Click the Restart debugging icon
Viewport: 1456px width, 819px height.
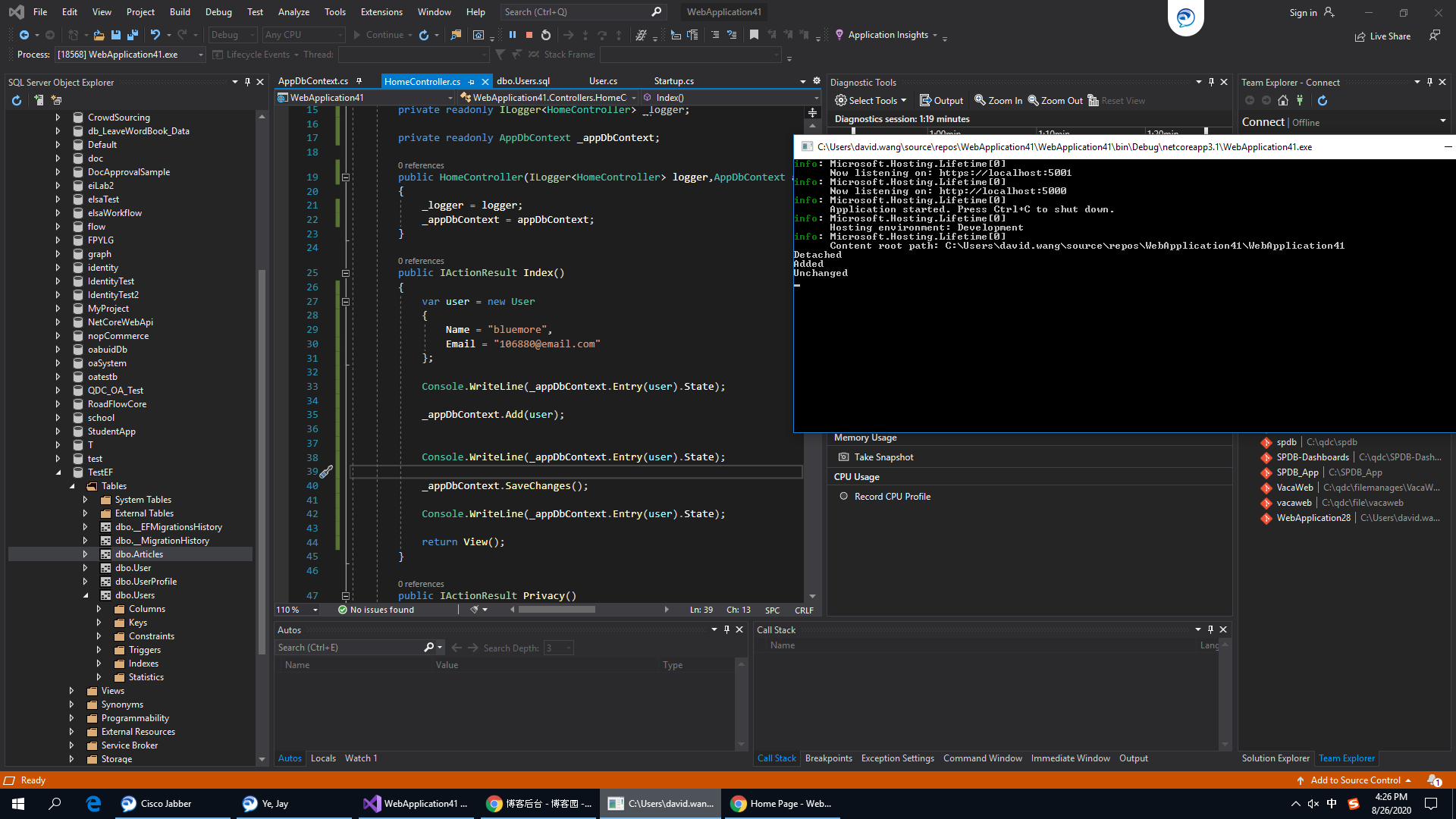coord(546,35)
